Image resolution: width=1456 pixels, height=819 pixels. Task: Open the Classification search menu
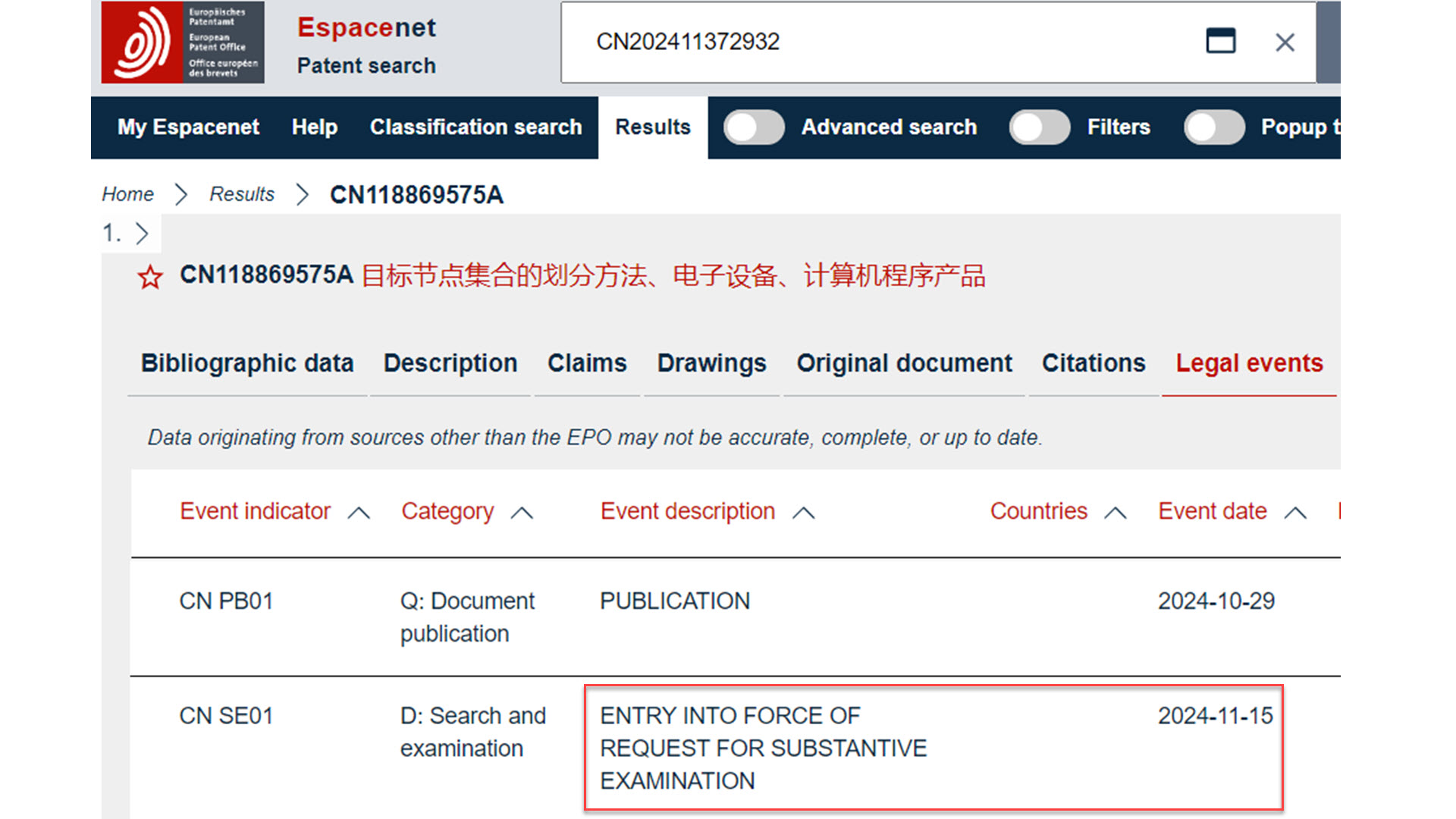(x=475, y=127)
